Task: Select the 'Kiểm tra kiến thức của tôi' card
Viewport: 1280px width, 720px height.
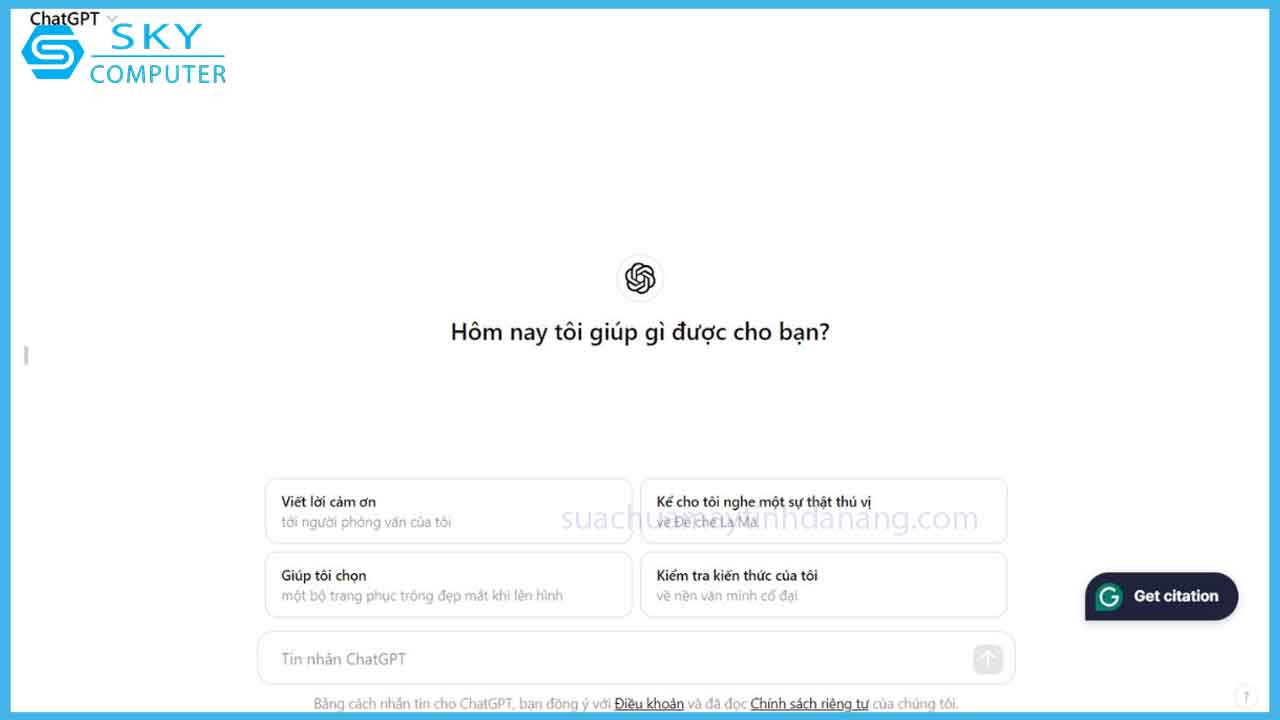Action: [x=823, y=584]
